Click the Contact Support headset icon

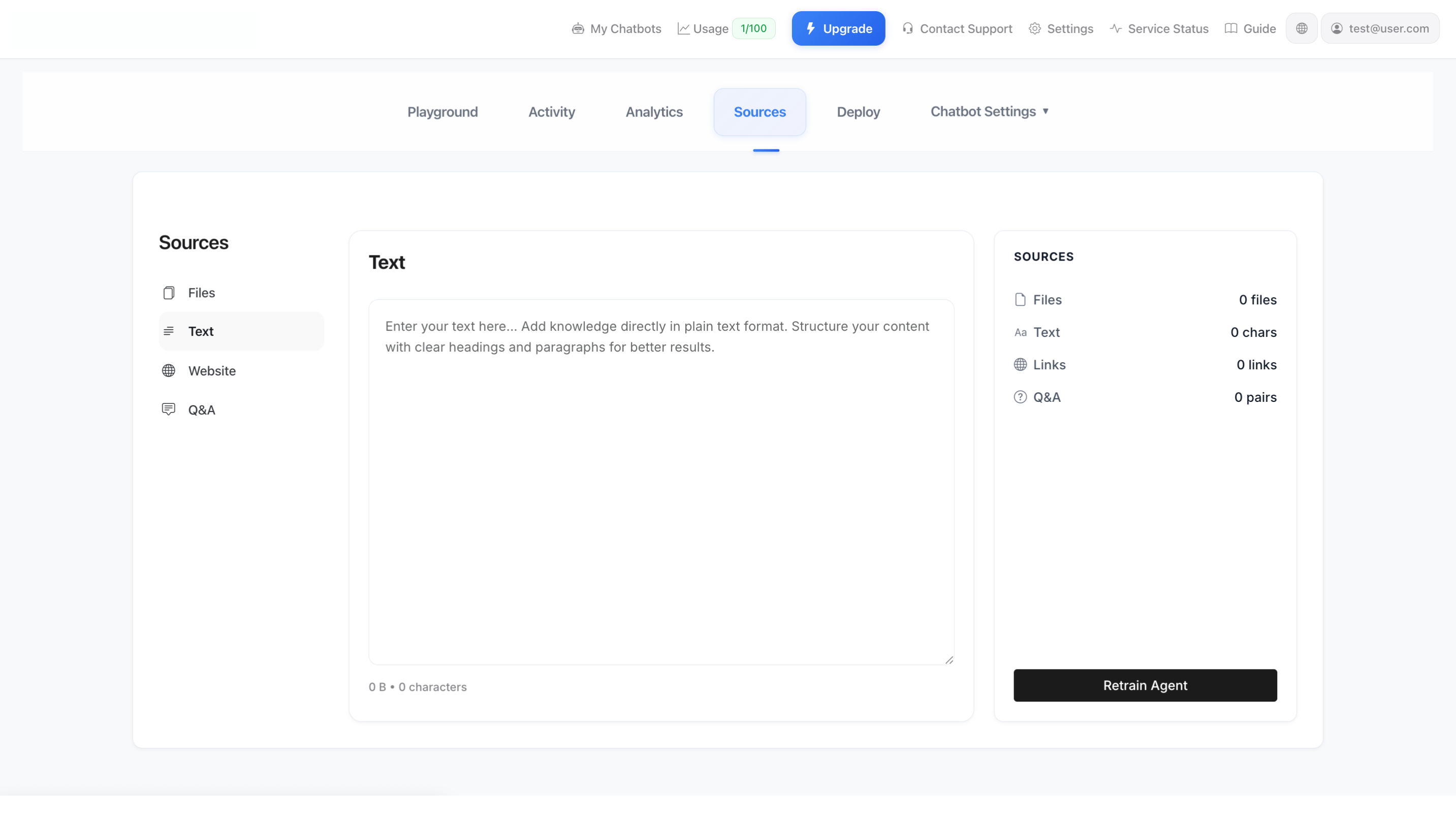(908, 28)
